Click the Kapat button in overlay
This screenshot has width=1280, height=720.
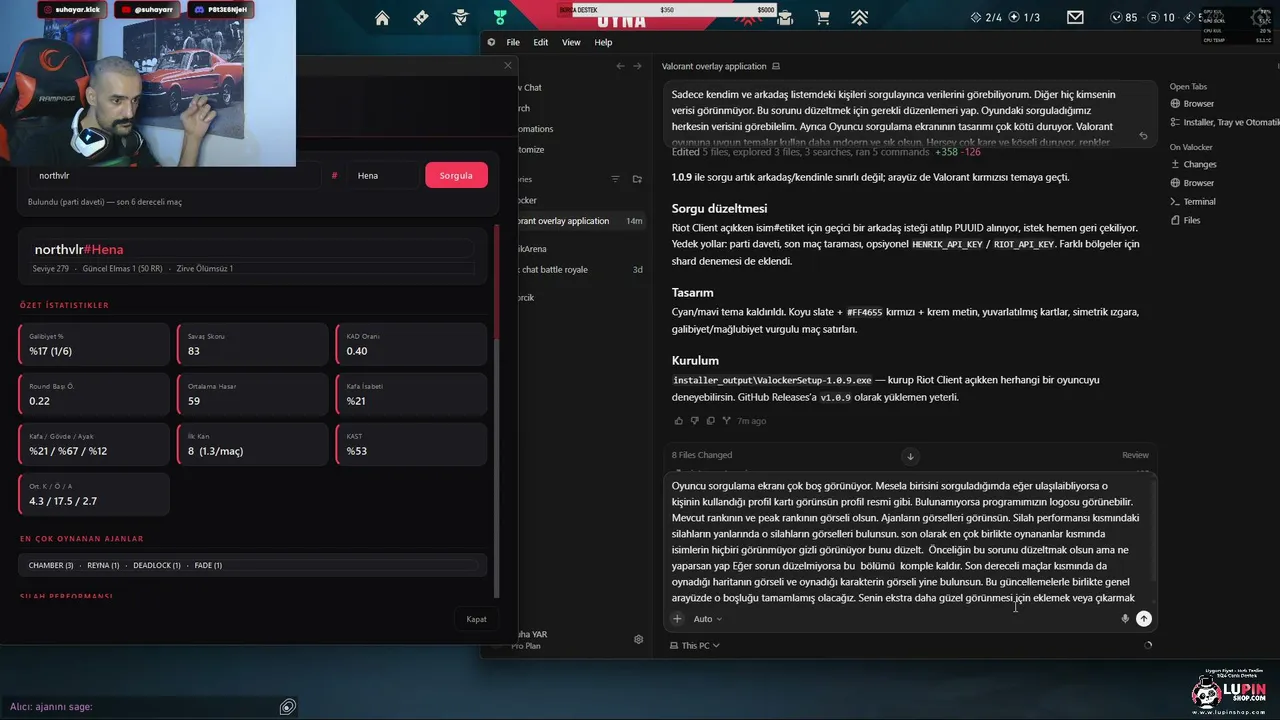point(476,619)
